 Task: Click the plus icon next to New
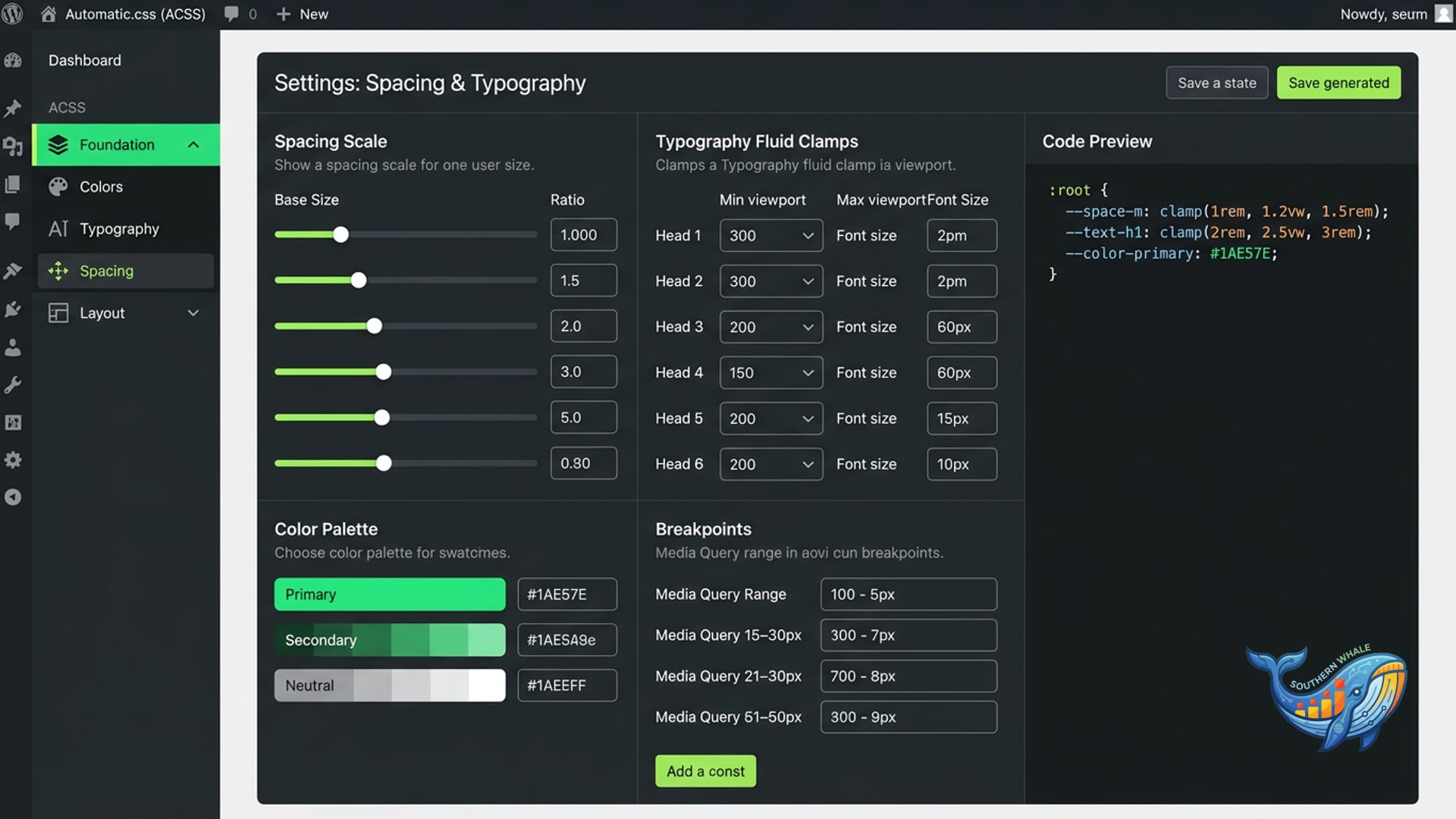283,14
